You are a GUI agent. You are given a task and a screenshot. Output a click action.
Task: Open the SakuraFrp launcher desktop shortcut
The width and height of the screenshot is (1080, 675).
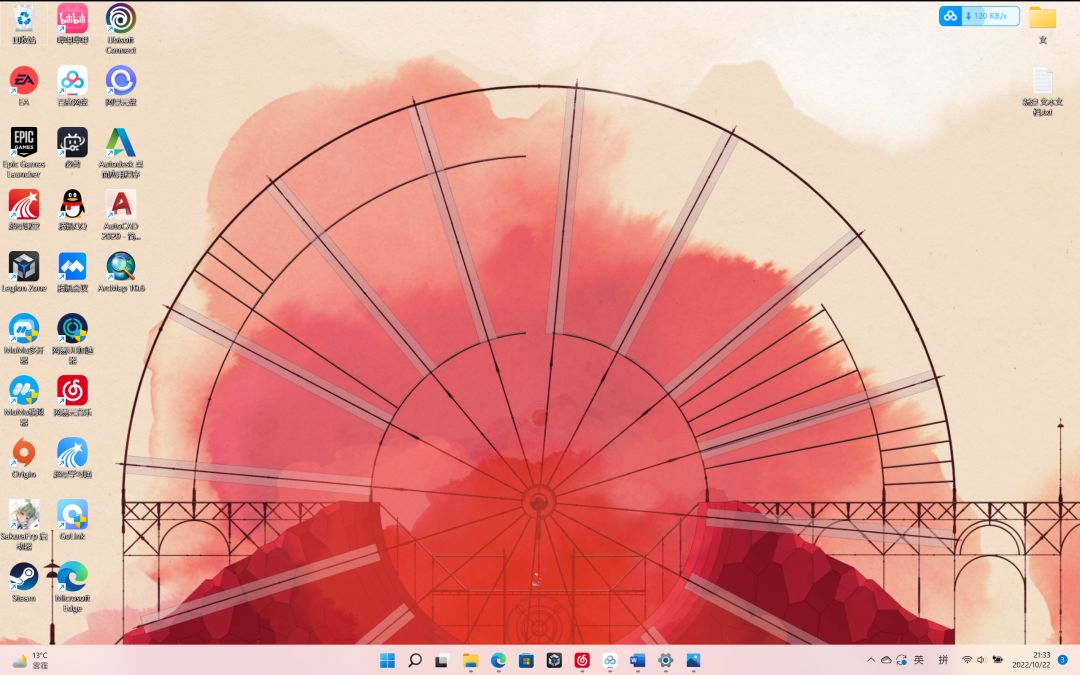point(23,525)
